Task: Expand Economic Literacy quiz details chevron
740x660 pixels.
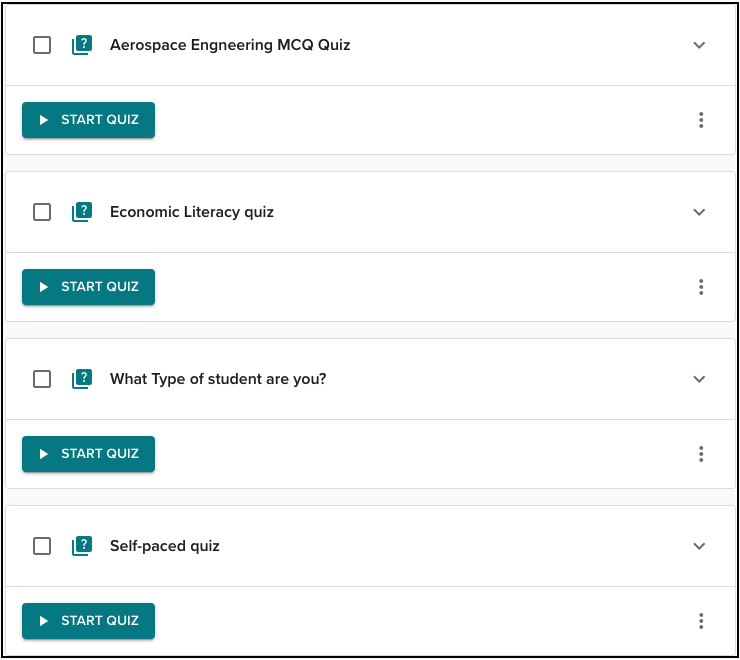Action: point(699,212)
